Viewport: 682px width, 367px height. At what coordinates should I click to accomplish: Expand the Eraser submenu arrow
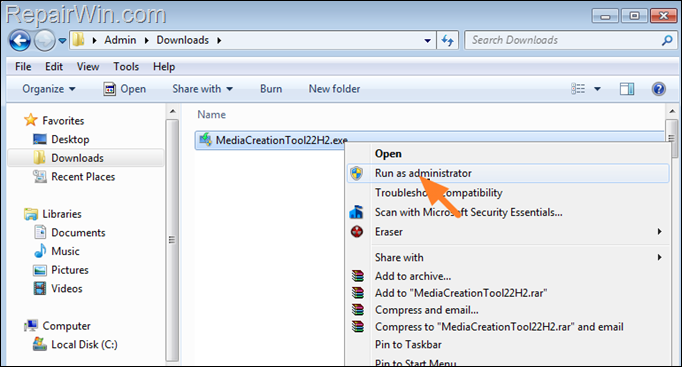click(x=659, y=232)
